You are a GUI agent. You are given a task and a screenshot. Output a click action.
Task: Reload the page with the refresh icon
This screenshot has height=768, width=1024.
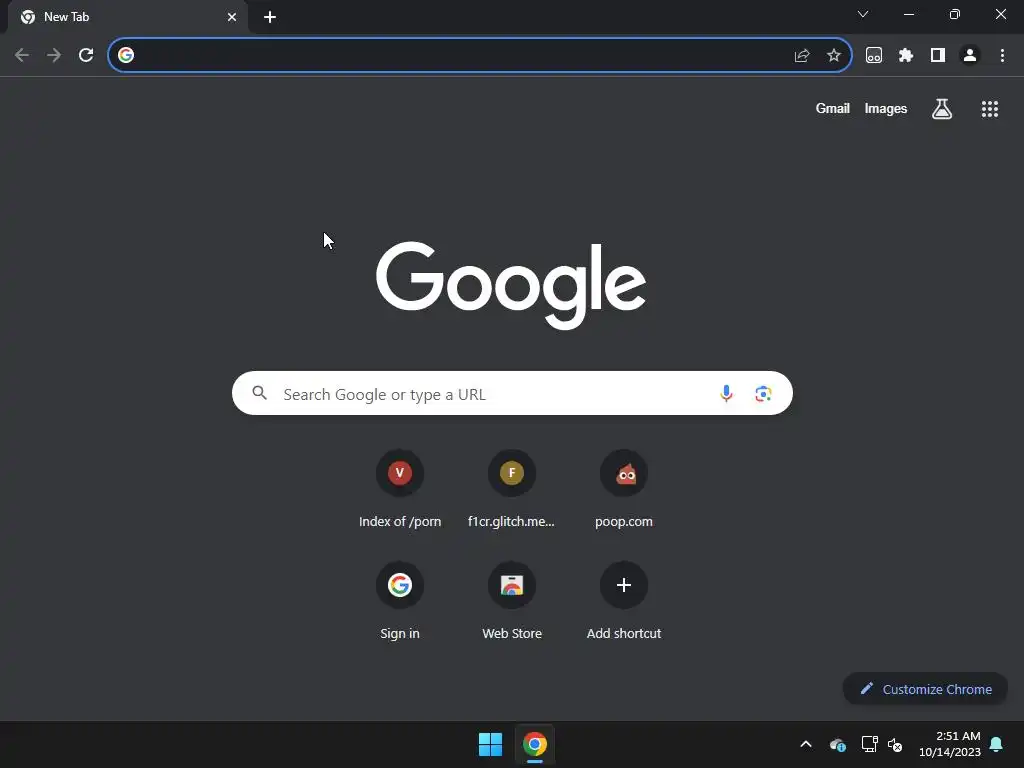pyautogui.click(x=86, y=56)
